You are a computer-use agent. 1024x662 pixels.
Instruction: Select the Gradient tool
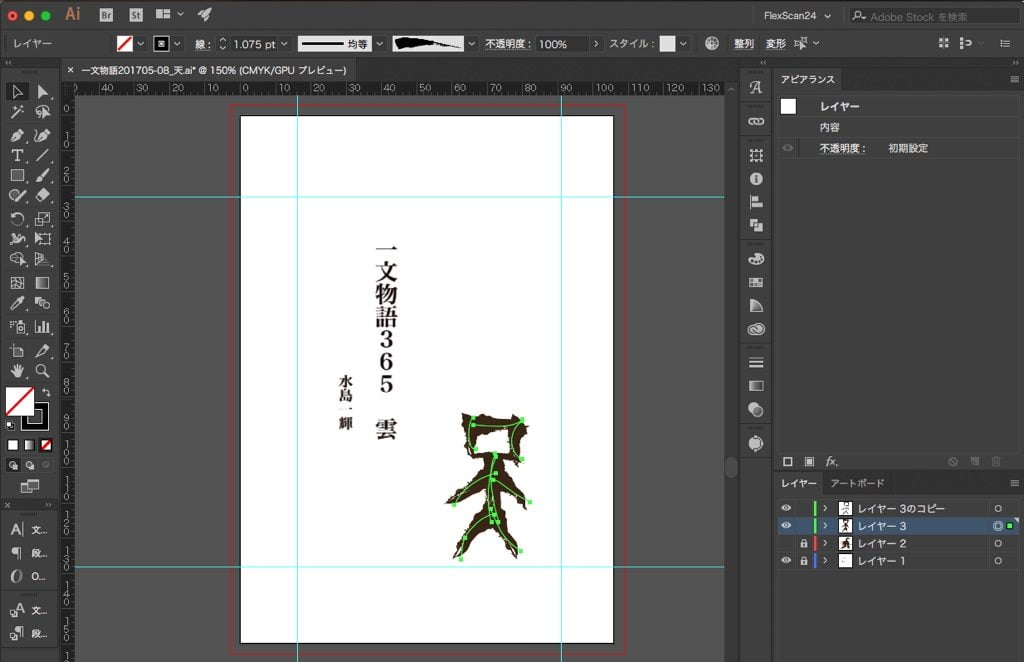42,283
